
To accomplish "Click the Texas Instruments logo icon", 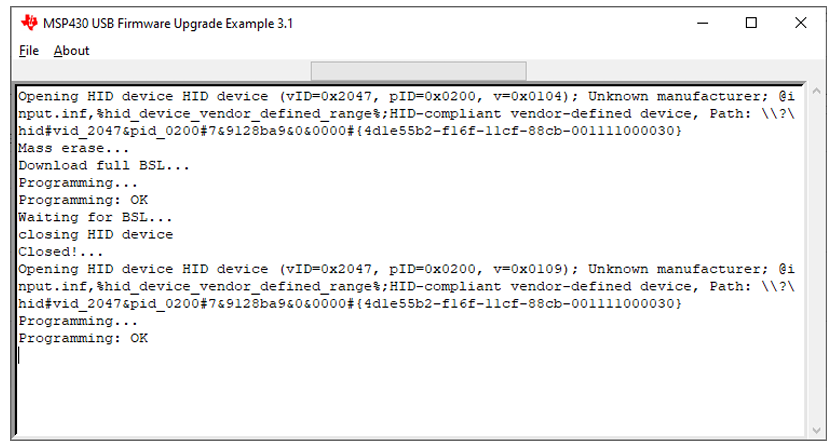I will point(27,23).
